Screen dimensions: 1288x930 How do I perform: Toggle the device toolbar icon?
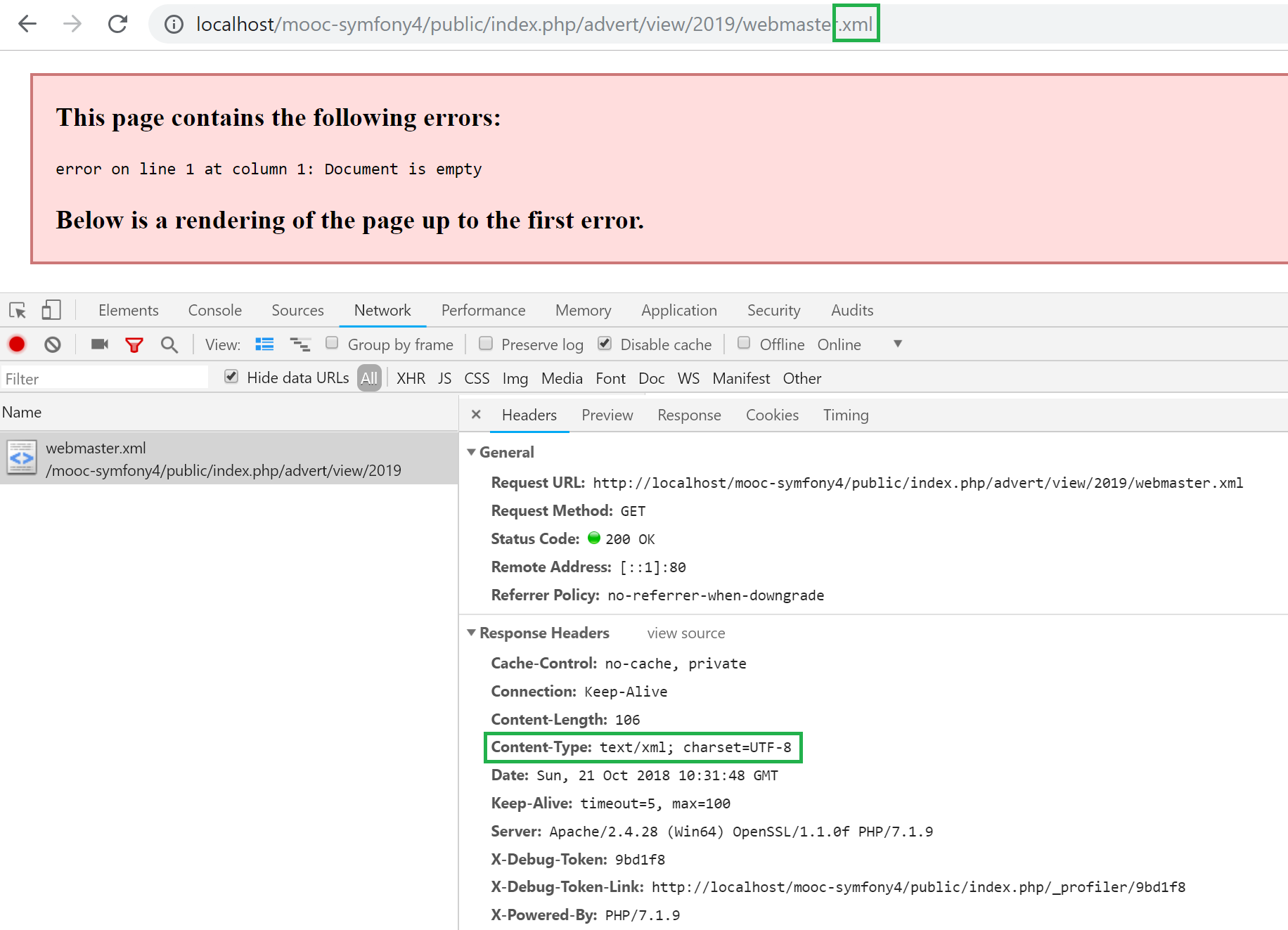coord(51,310)
